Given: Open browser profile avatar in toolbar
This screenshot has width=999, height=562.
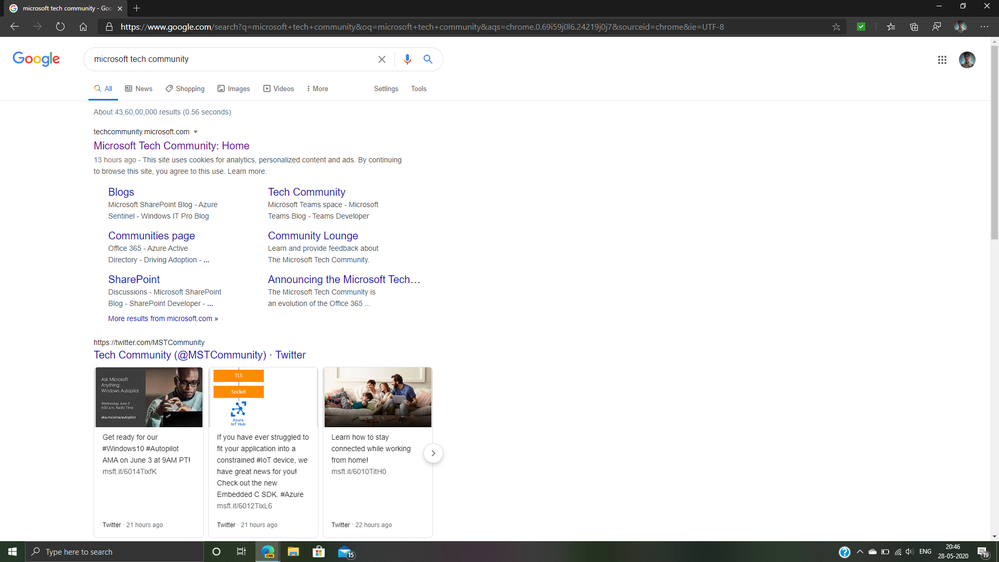Looking at the screenshot, I should pos(960,27).
